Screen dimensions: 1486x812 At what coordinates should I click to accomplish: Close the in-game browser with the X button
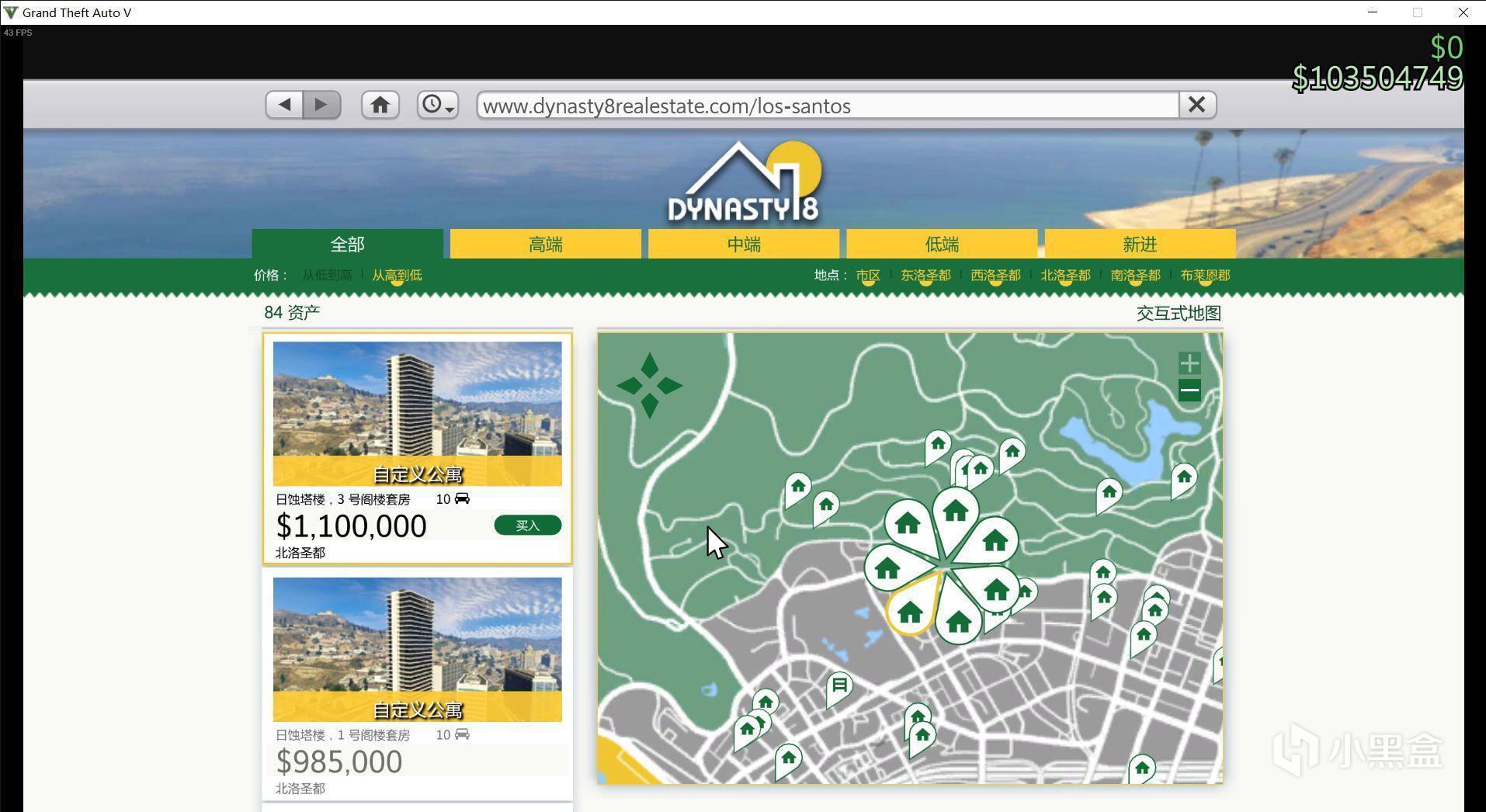pos(1197,105)
